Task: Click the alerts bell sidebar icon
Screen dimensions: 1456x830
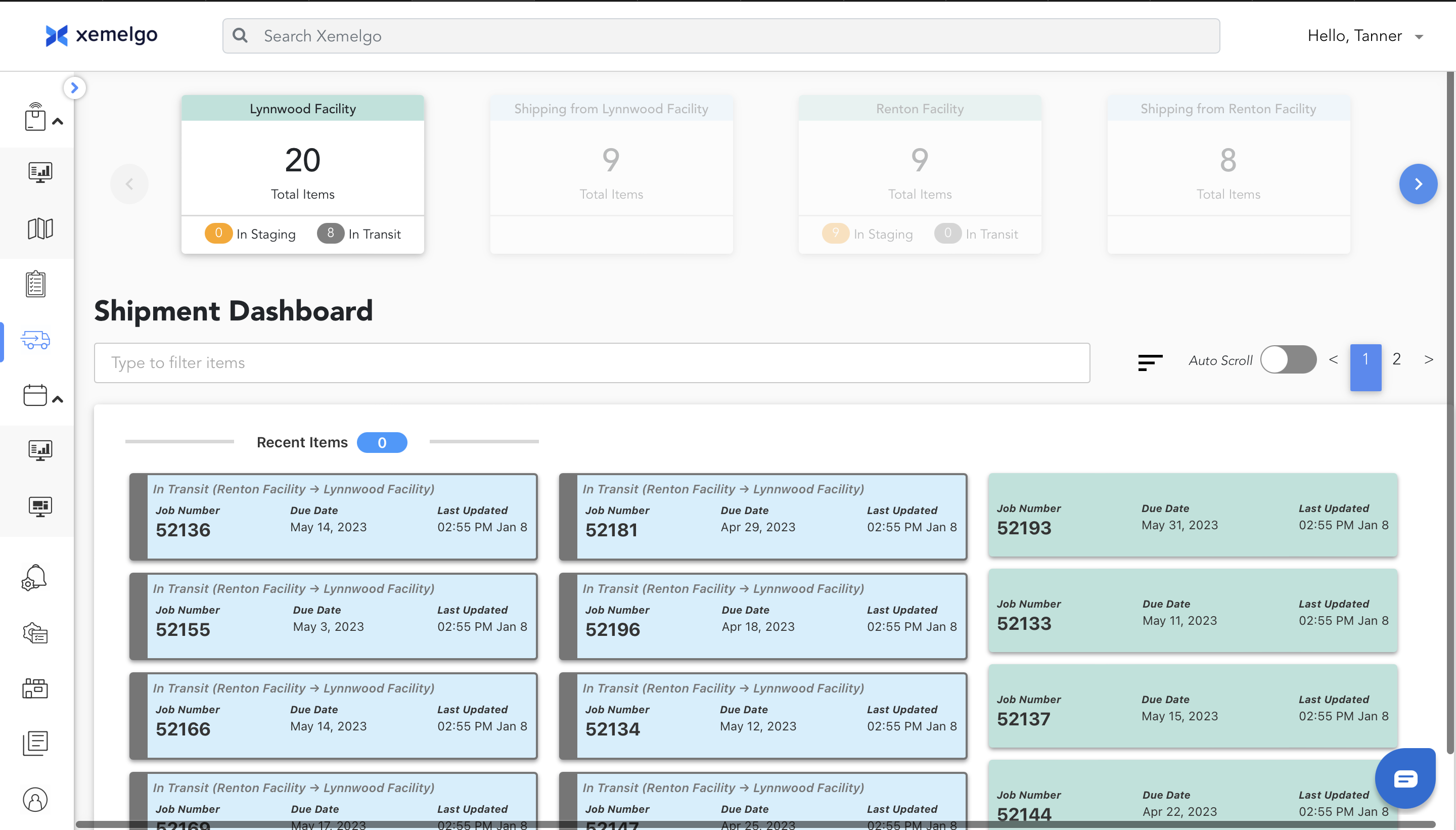Action: pos(34,577)
